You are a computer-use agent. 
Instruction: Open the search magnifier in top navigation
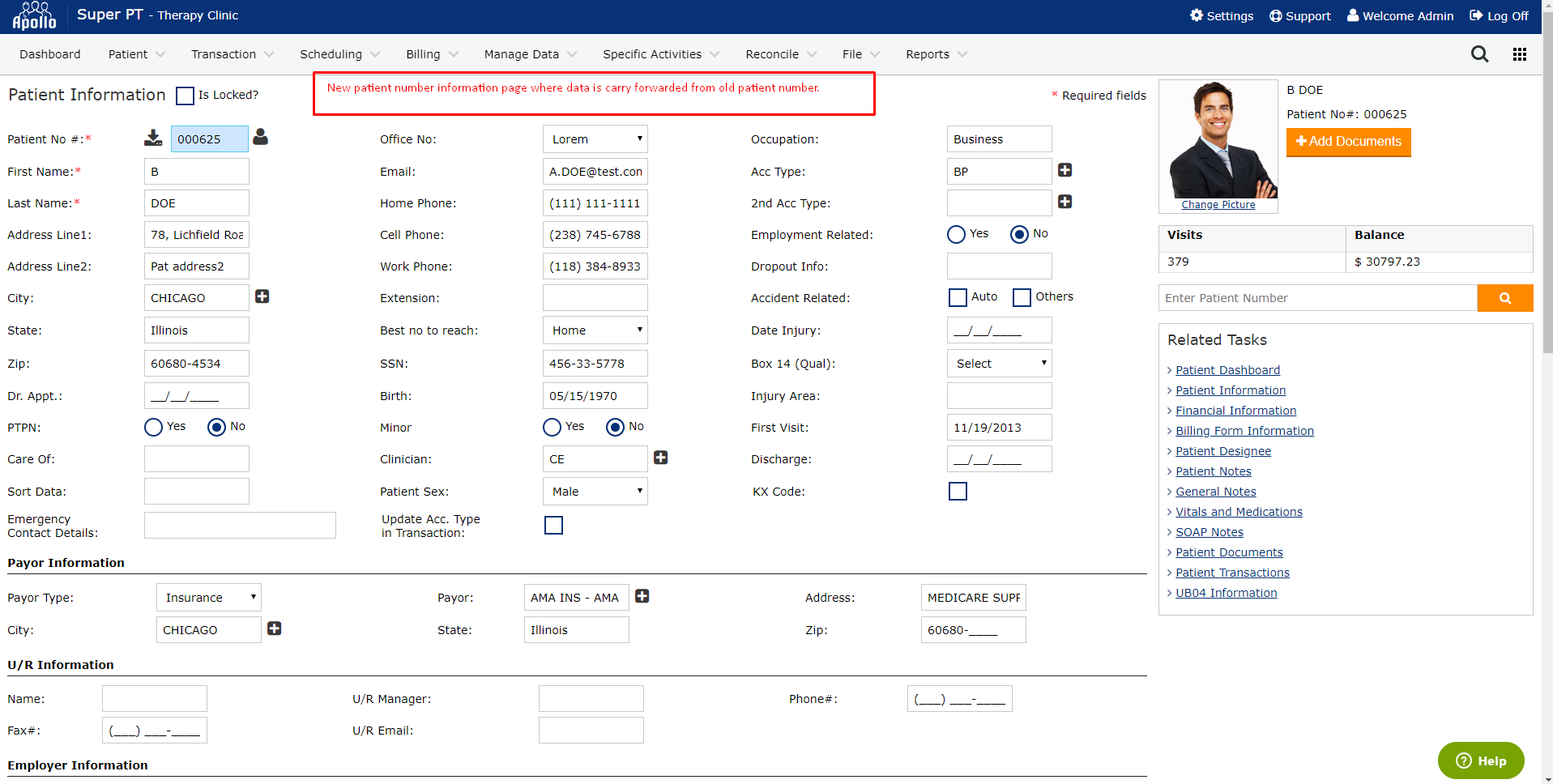[1479, 54]
